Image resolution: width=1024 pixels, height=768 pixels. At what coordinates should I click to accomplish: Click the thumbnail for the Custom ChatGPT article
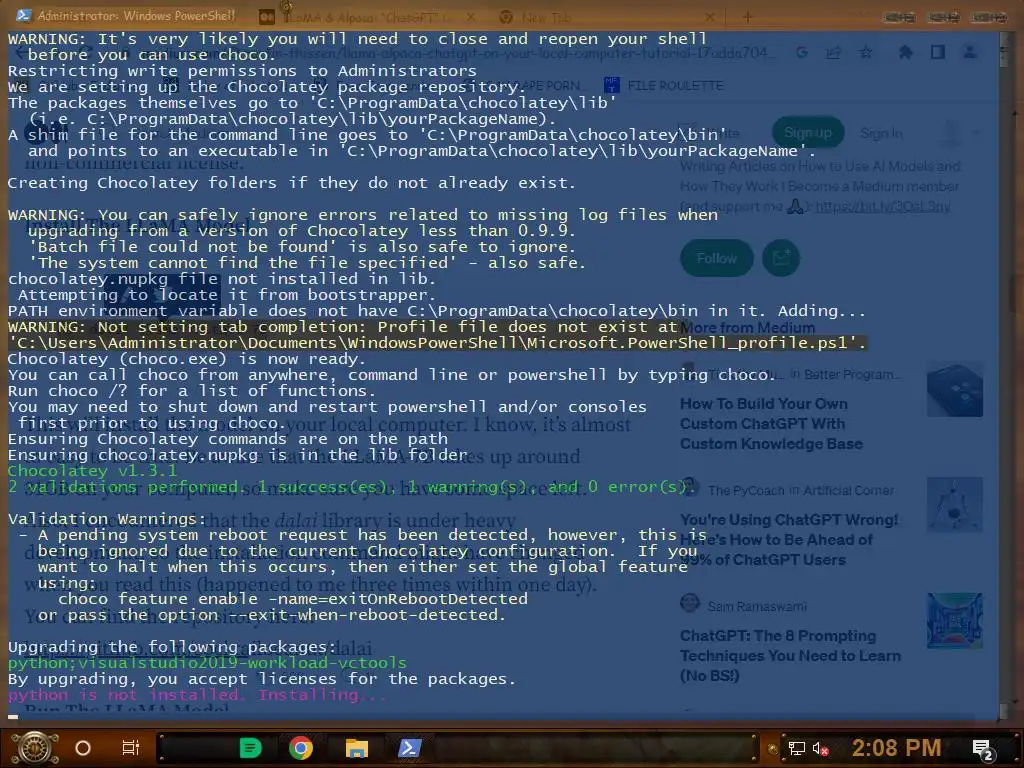[x=955, y=390]
